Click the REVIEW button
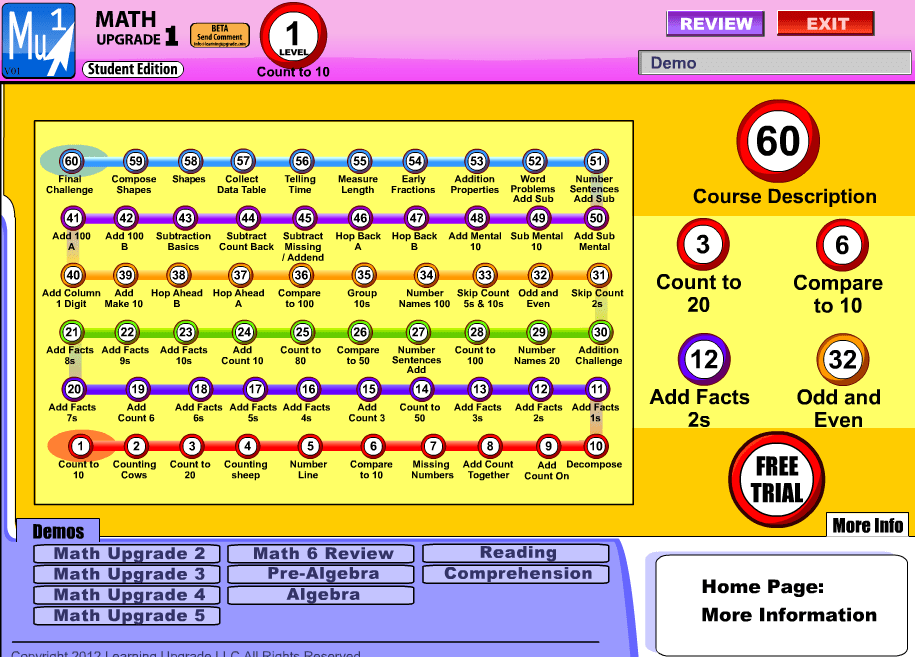This screenshot has width=915, height=657. click(715, 24)
